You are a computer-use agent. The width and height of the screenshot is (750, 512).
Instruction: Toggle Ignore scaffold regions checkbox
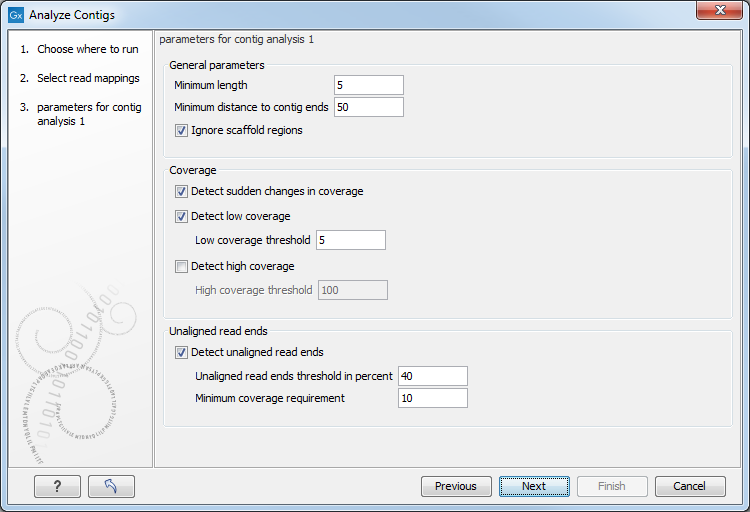tap(181, 130)
